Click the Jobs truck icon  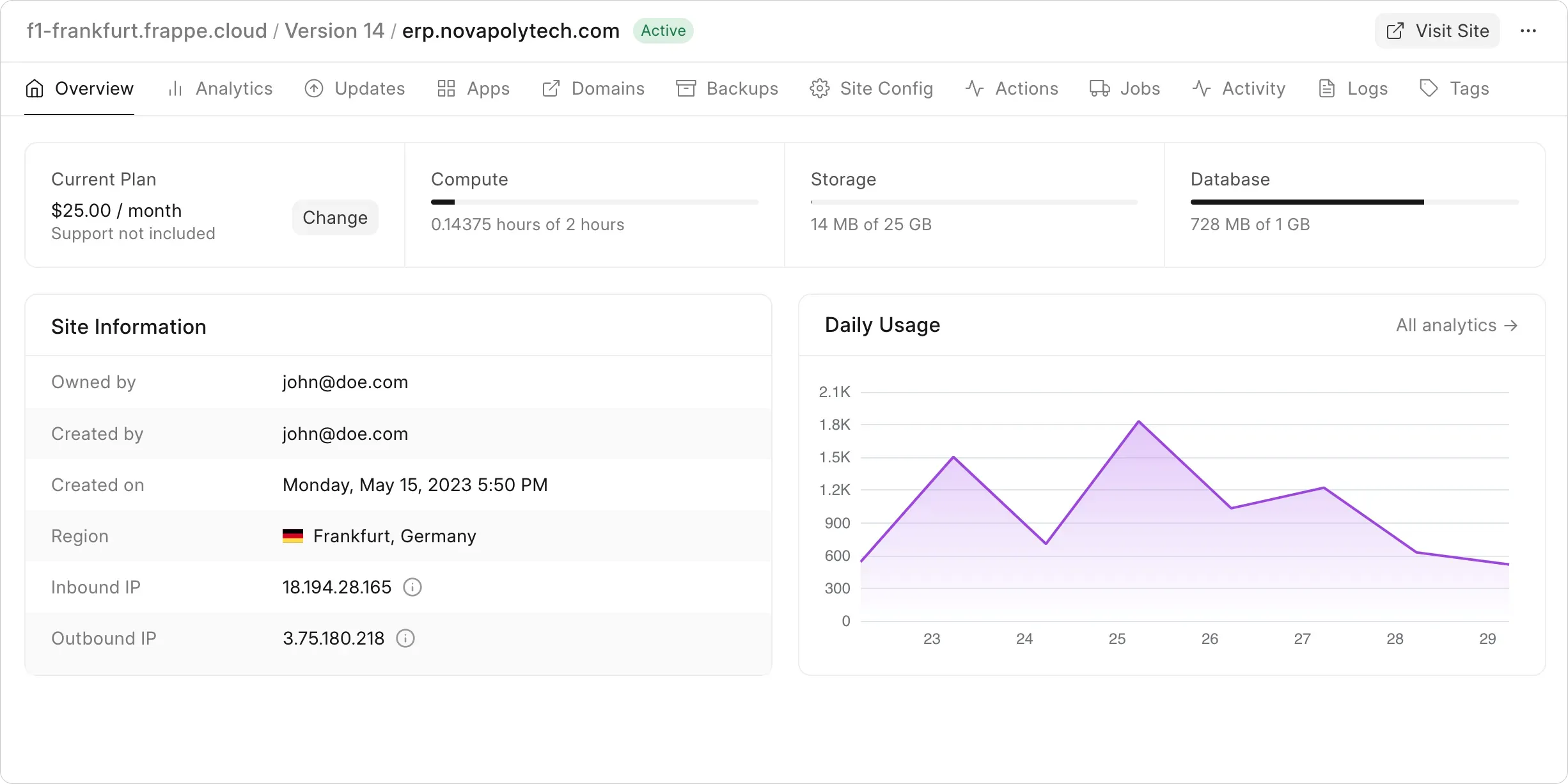tap(1099, 88)
